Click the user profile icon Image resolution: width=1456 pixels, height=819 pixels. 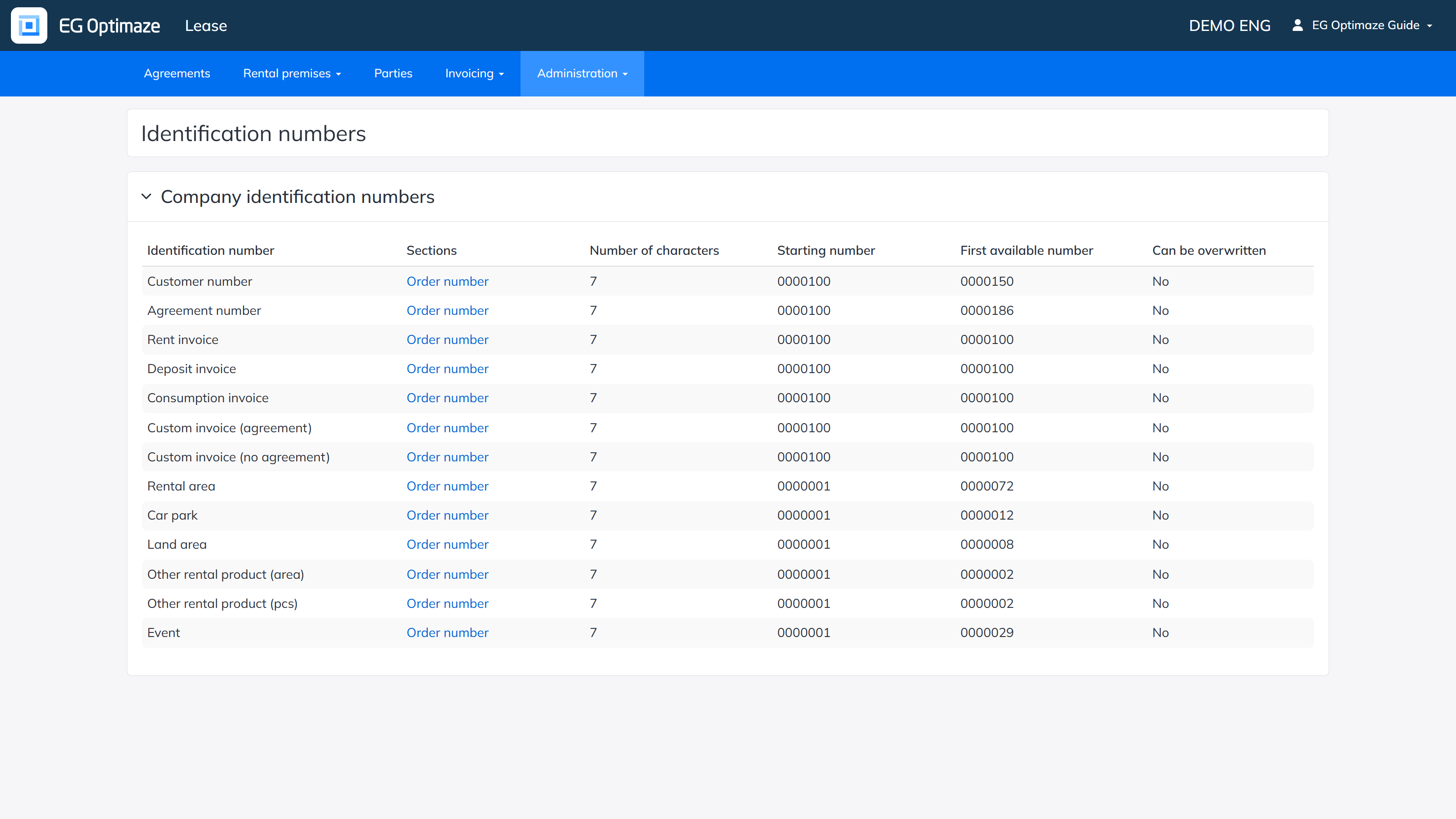pos(1298,25)
